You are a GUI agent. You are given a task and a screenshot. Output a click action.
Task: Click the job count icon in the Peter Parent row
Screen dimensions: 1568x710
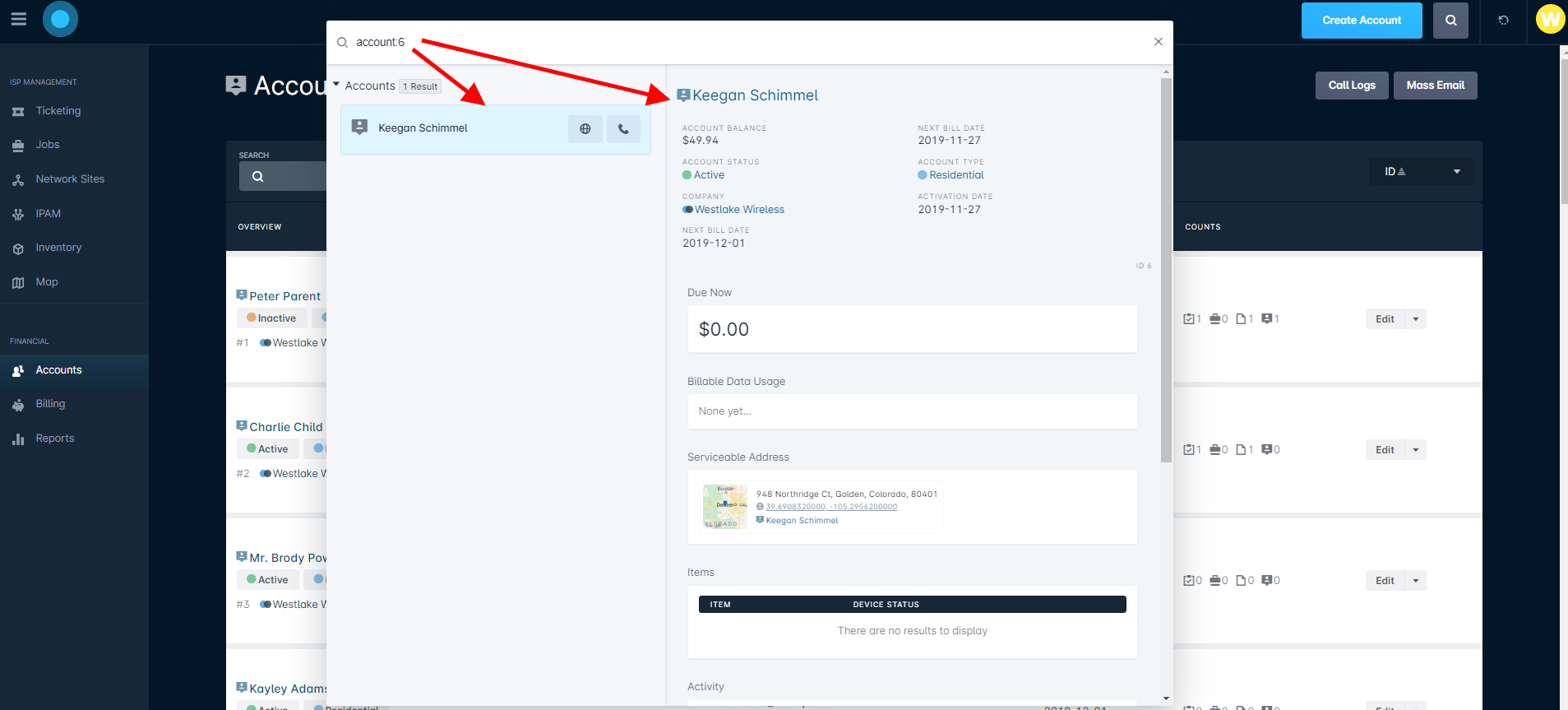tap(1214, 319)
